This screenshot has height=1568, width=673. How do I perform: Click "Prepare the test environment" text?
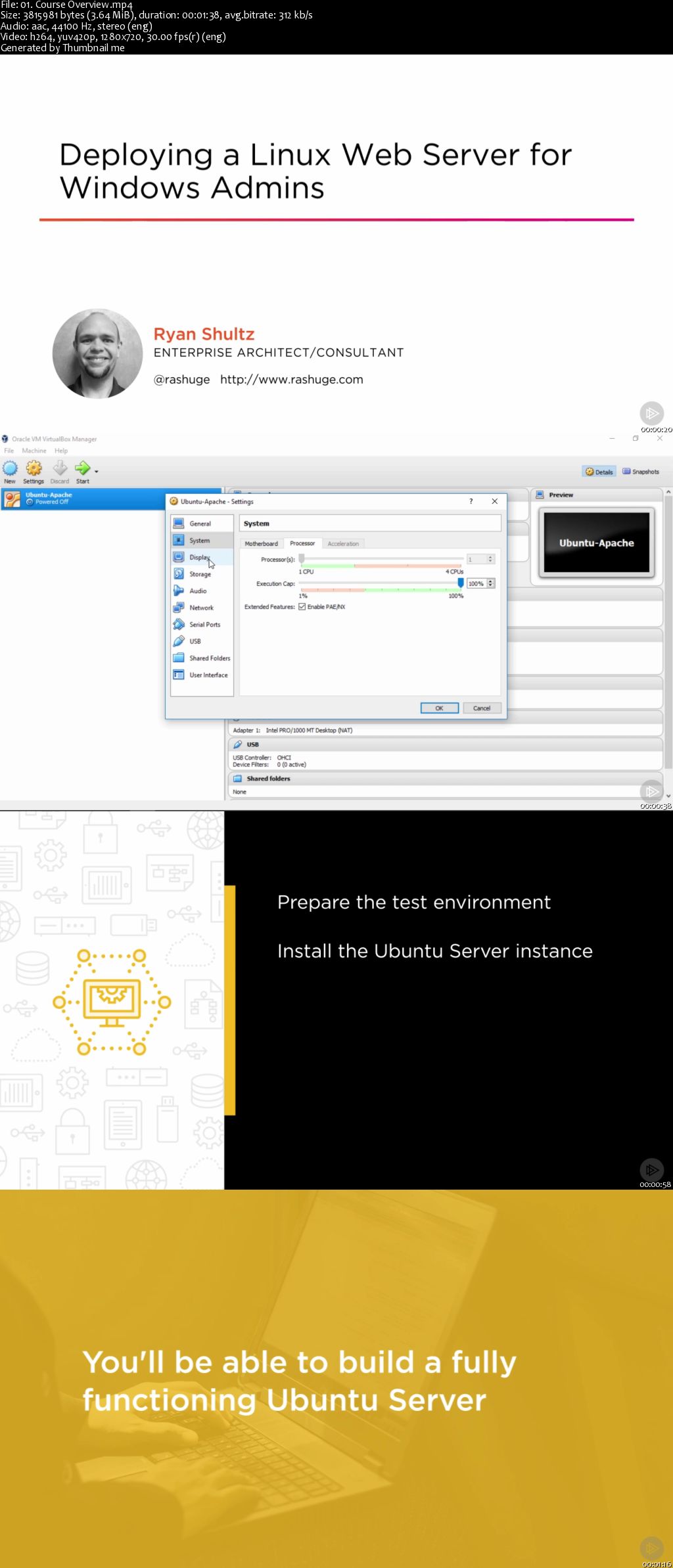(x=414, y=902)
